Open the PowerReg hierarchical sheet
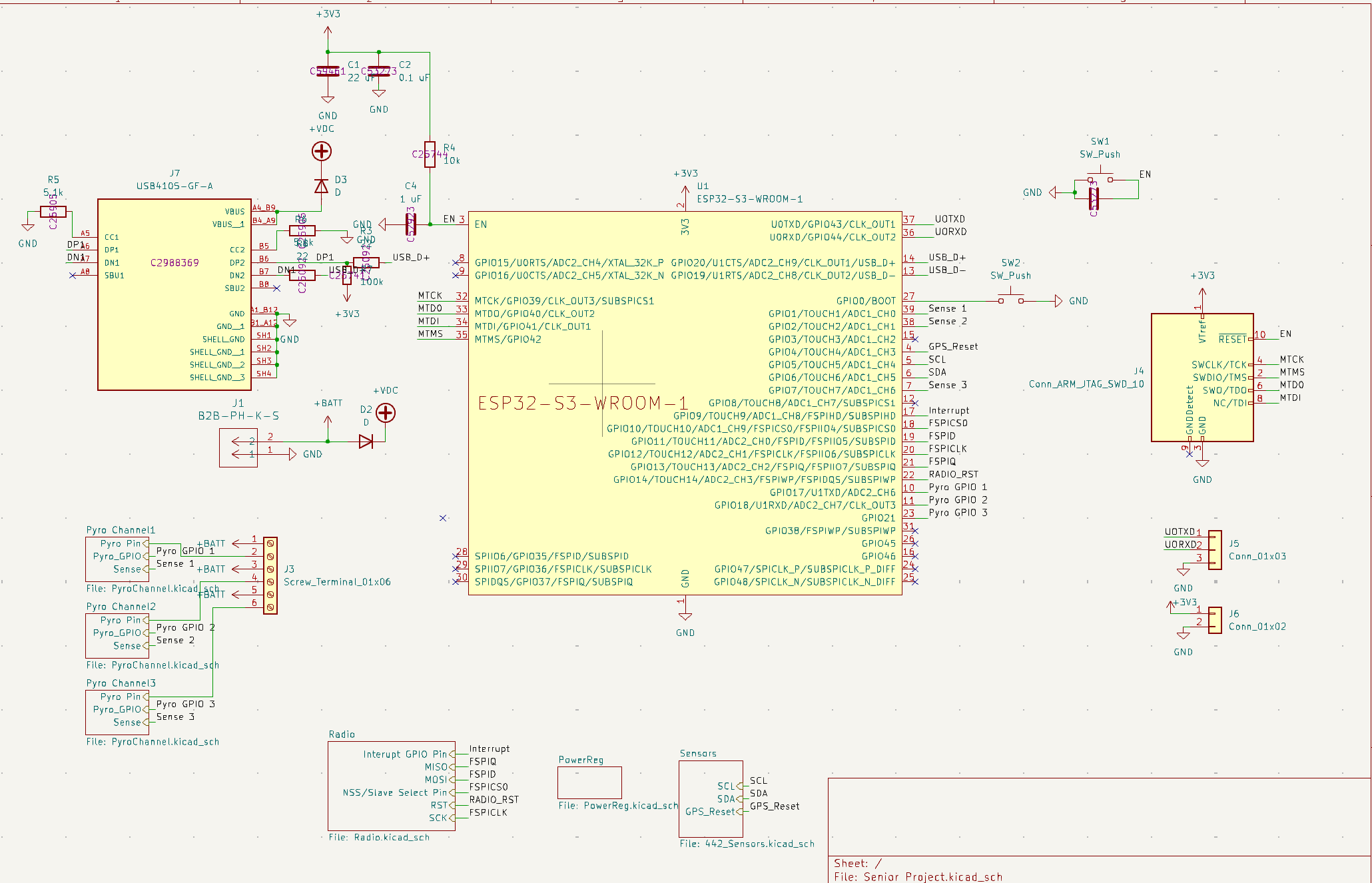 coord(589,783)
